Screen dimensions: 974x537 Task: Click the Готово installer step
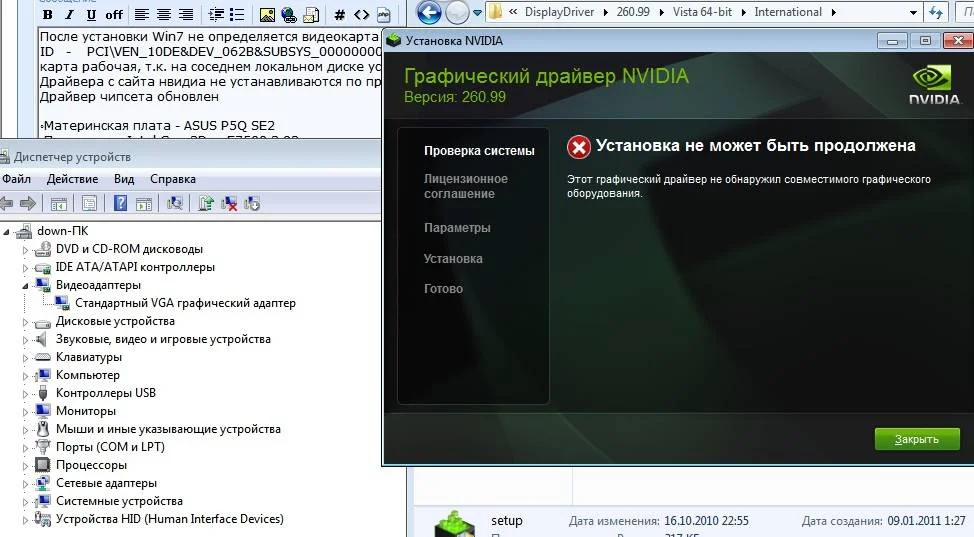coord(443,288)
